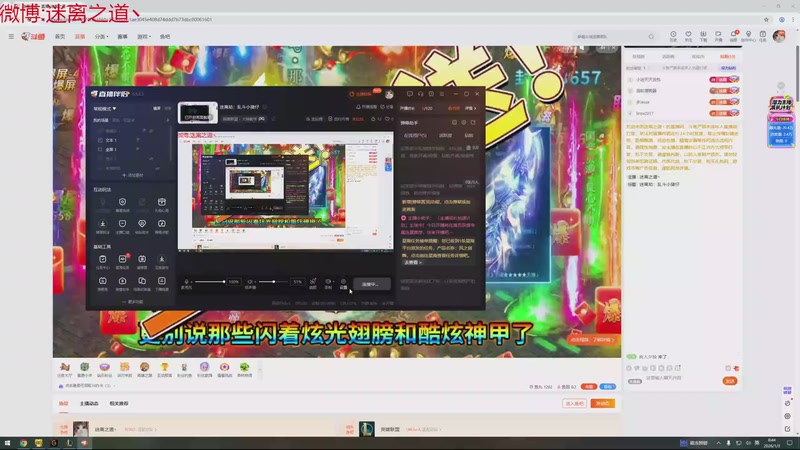
Task: Open the Douyu site hamburger menu
Action: pos(11,37)
